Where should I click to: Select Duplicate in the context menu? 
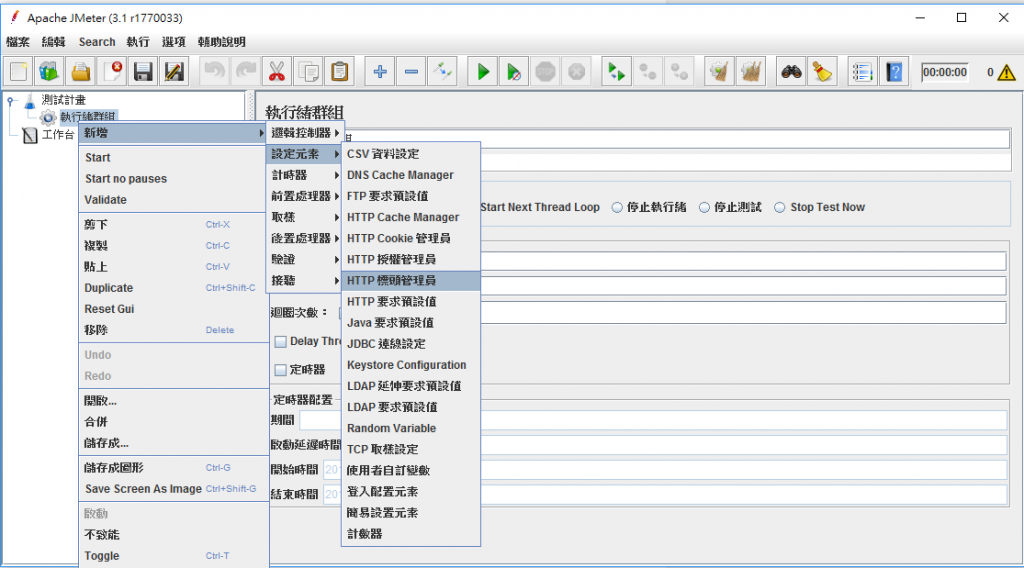click(173, 288)
